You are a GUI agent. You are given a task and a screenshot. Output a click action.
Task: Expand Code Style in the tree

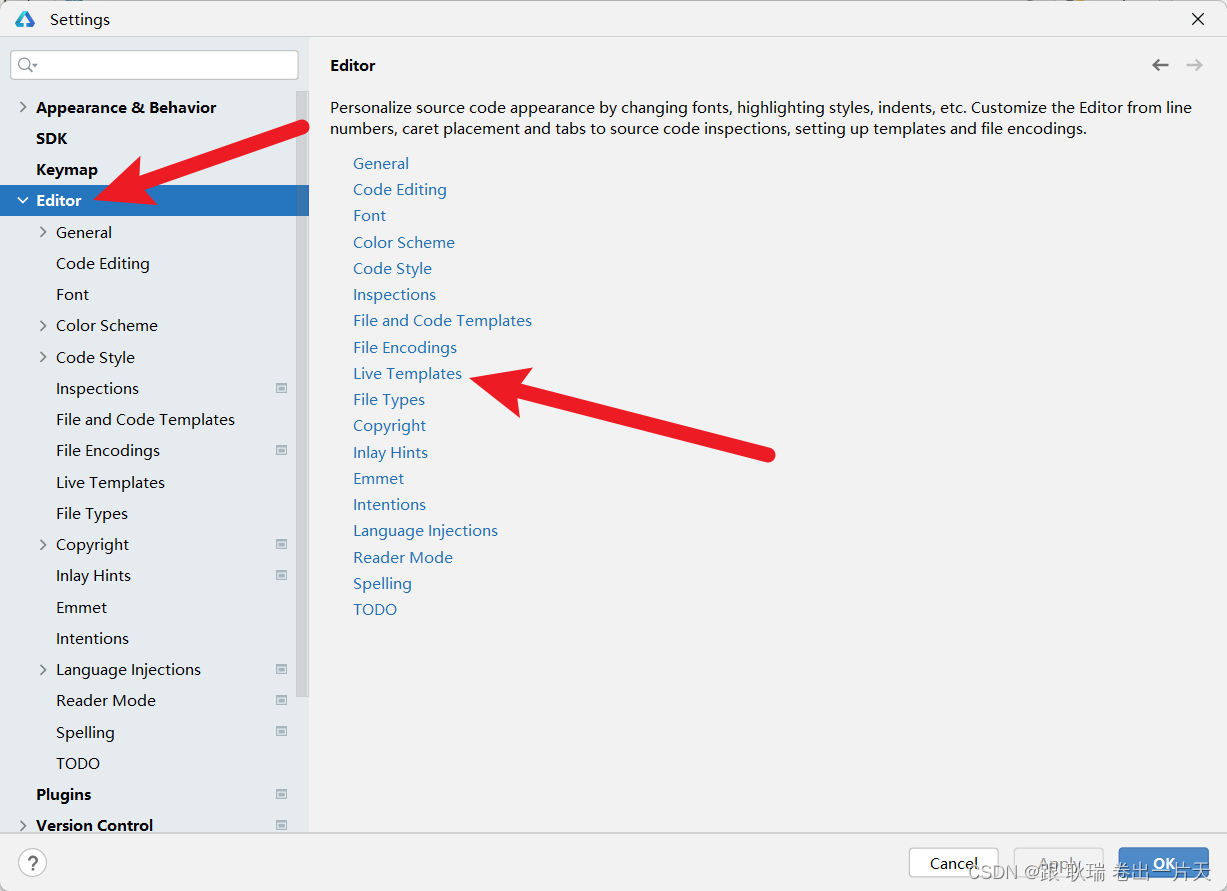click(43, 357)
